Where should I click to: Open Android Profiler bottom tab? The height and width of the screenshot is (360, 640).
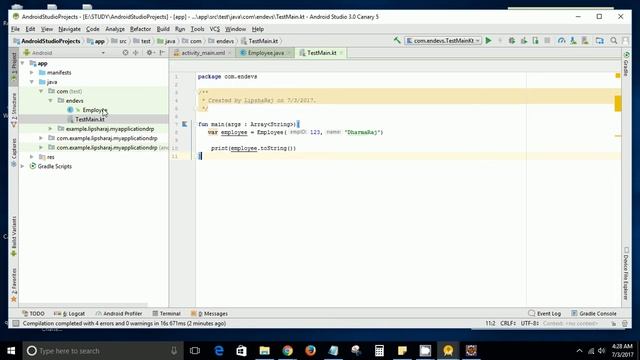point(119,313)
